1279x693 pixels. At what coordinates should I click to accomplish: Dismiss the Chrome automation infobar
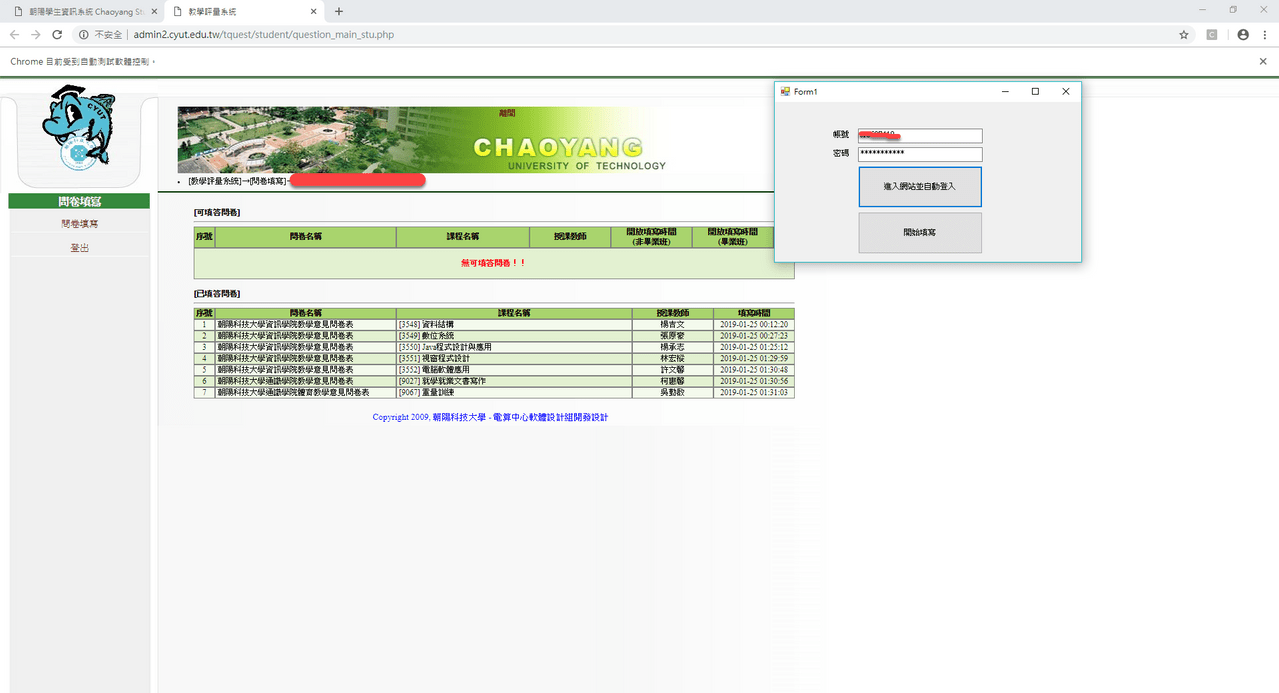coord(1263,61)
